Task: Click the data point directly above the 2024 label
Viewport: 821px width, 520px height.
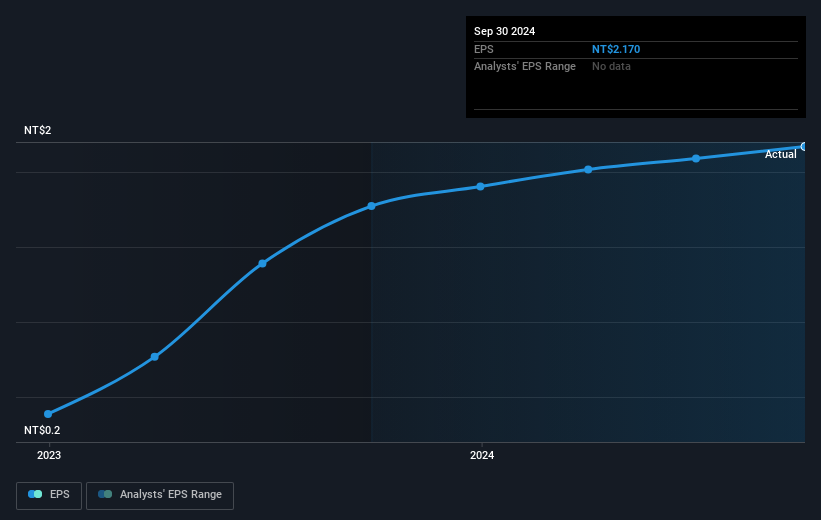Action: pos(480,186)
